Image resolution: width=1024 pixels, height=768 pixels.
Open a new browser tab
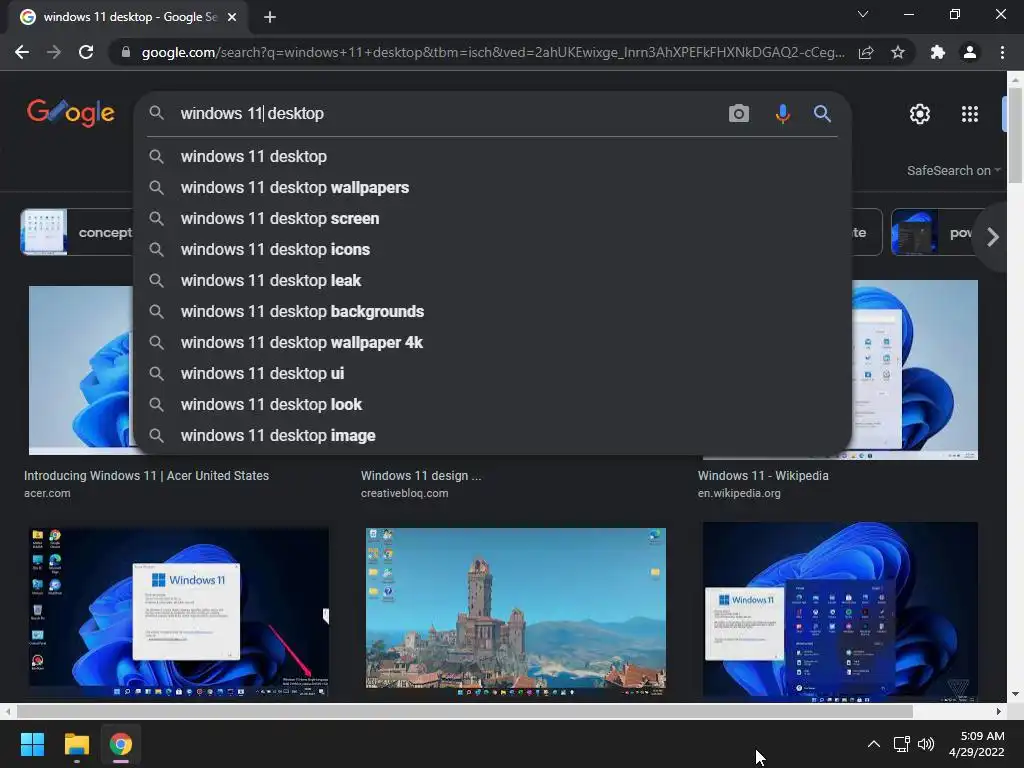tap(270, 17)
